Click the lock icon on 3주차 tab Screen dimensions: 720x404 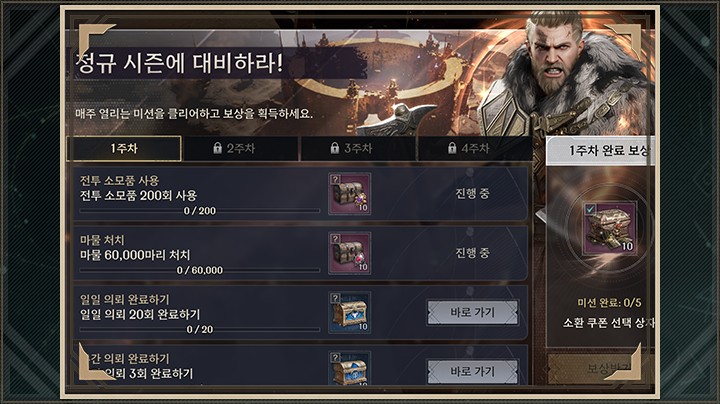(335, 148)
